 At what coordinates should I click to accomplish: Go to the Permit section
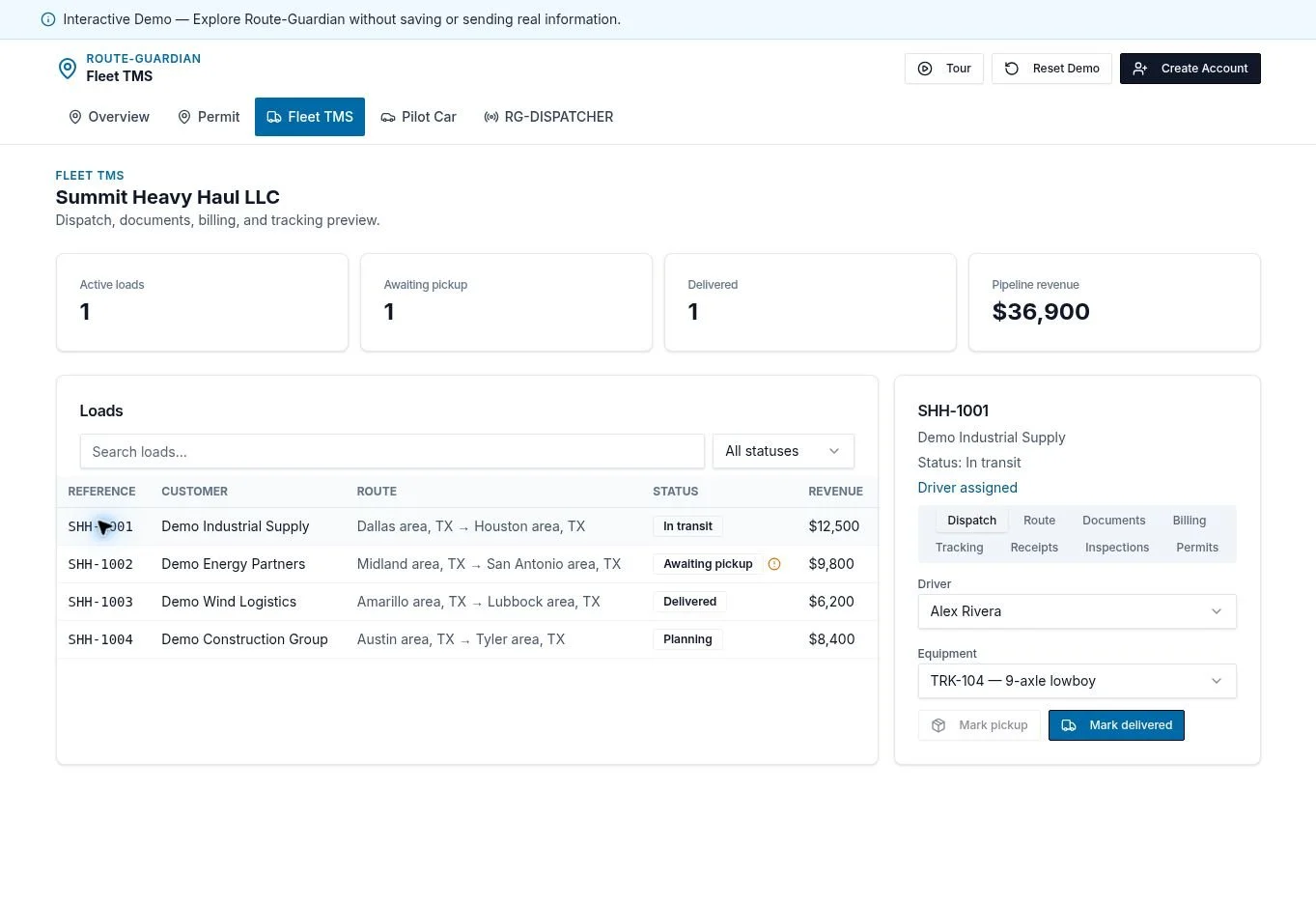pyautogui.click(x=209, y=117)
